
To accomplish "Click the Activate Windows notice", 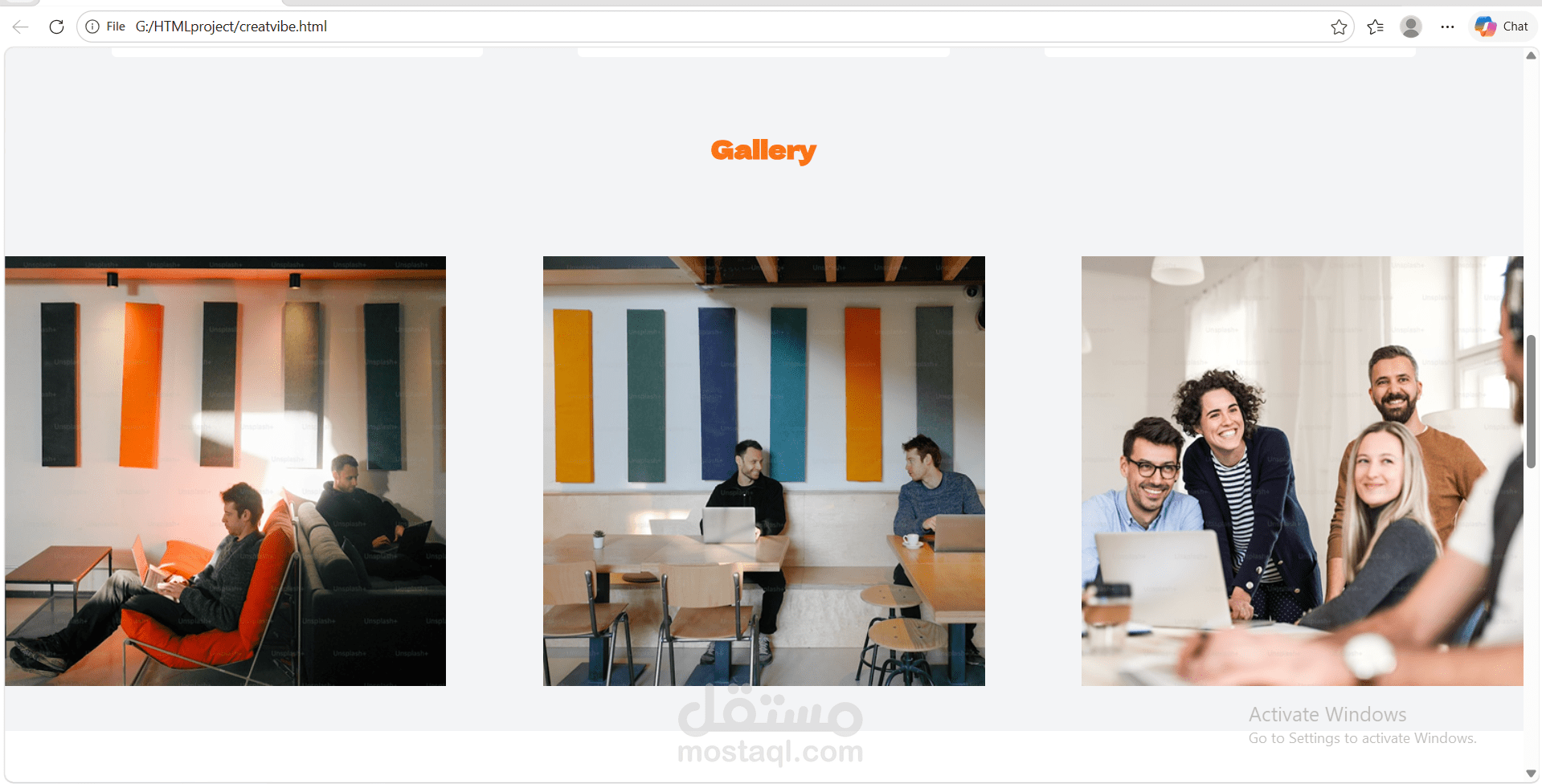I will coord(1362,725).
